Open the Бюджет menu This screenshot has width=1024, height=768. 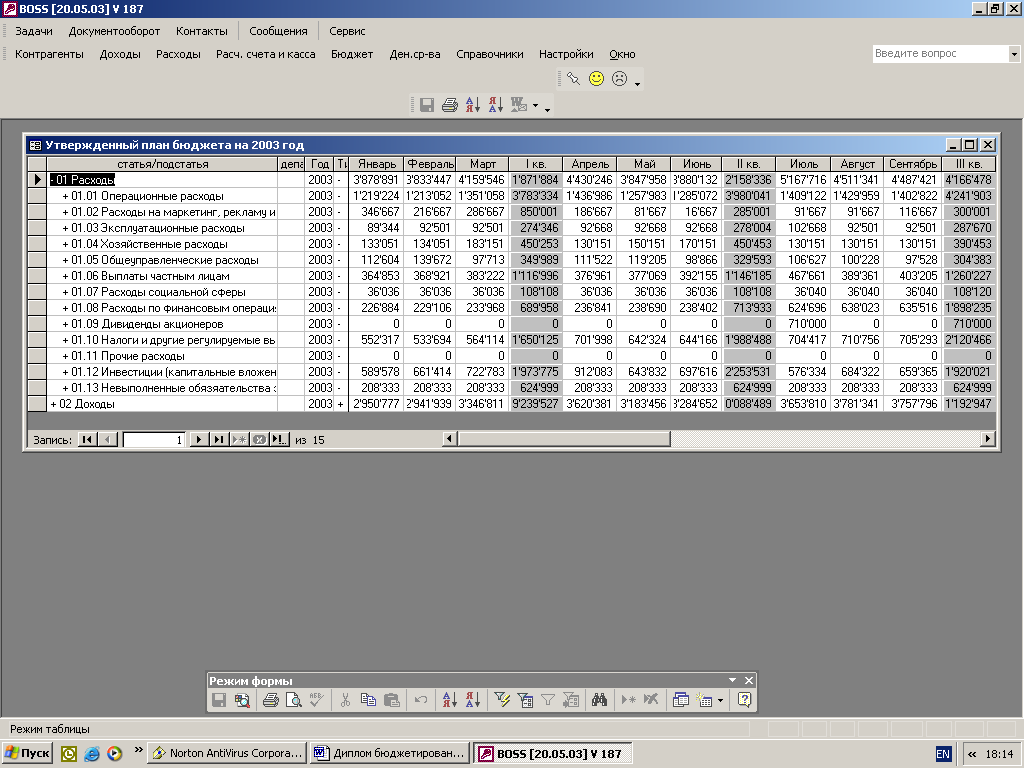pos(352,54)
